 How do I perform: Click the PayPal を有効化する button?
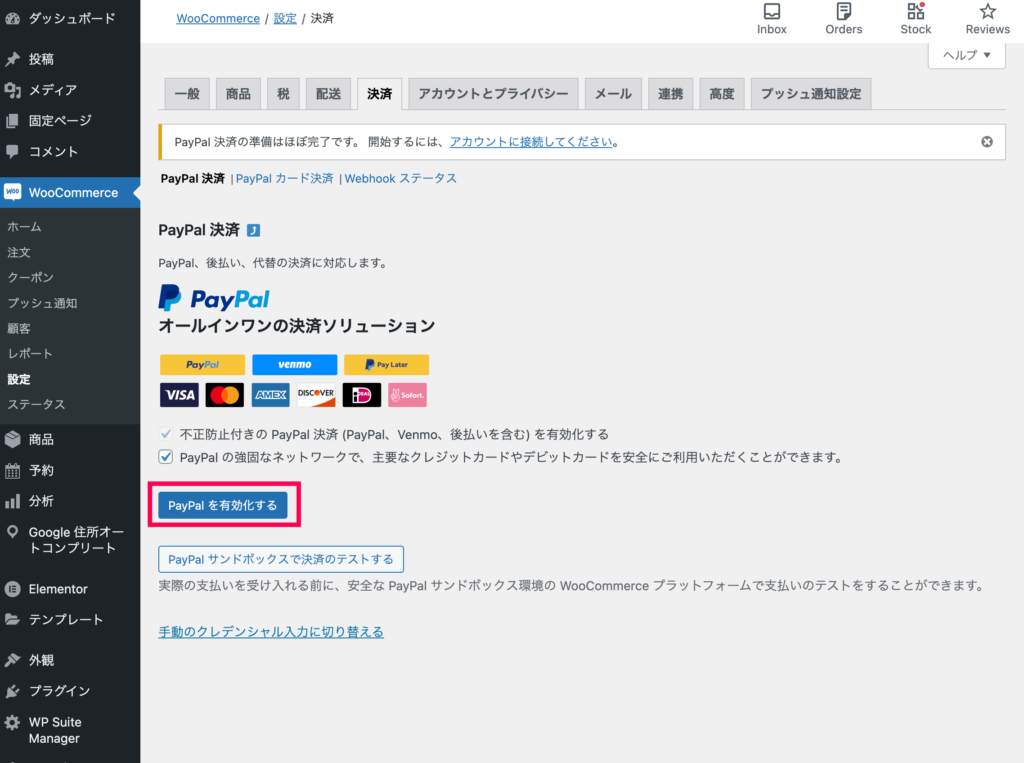(223, 505)
